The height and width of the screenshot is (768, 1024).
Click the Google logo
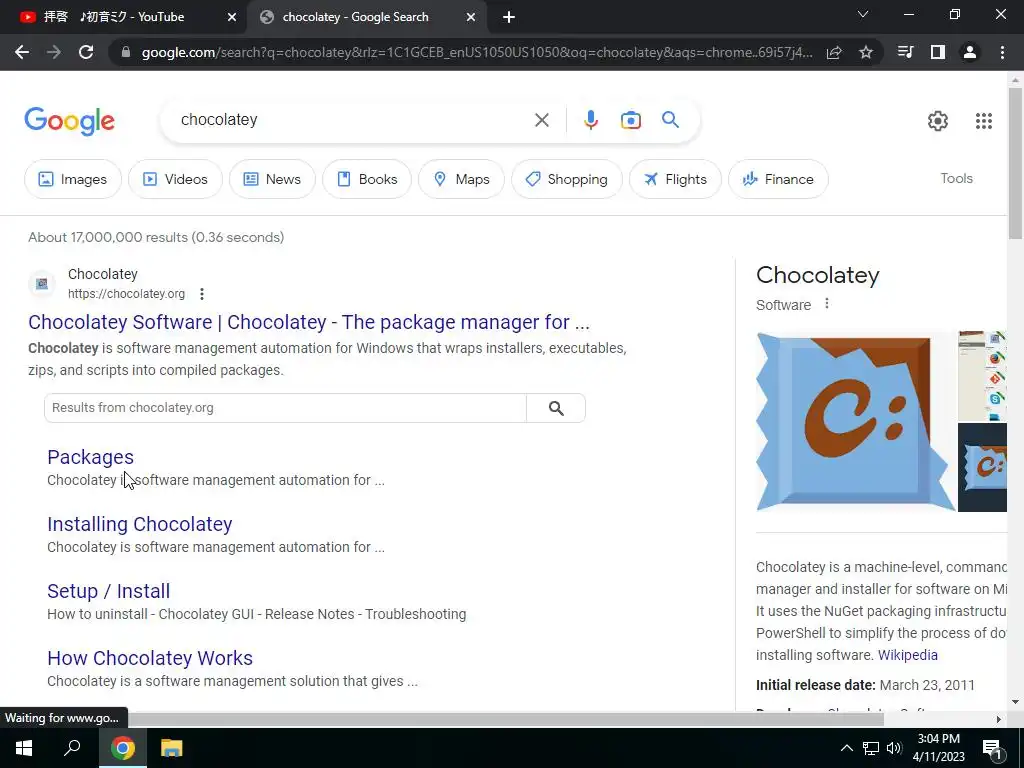69,121
